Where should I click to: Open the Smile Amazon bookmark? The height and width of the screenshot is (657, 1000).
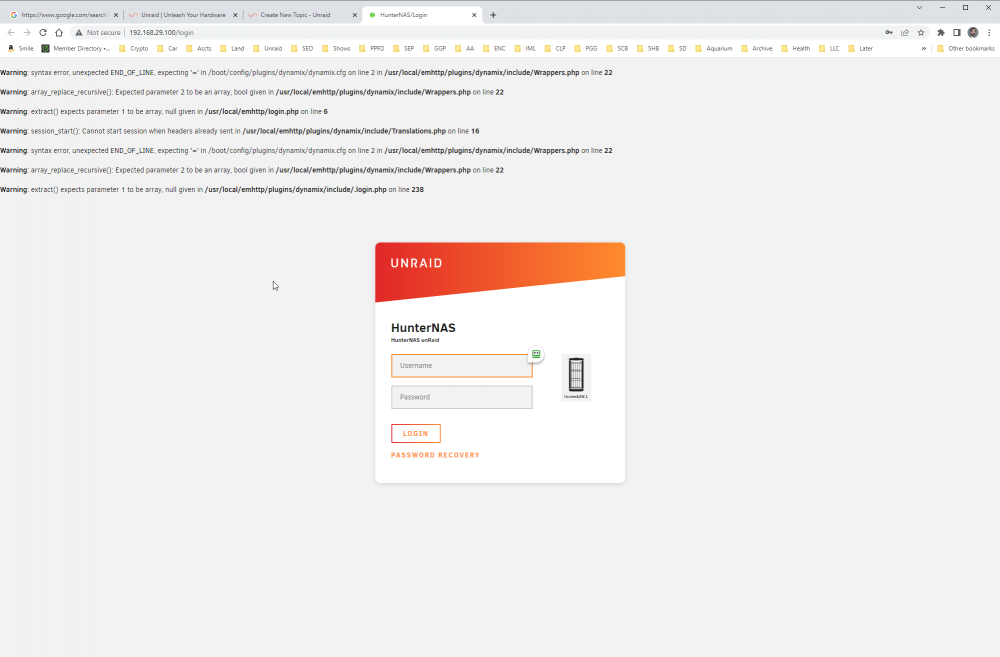tap(20, 48)
